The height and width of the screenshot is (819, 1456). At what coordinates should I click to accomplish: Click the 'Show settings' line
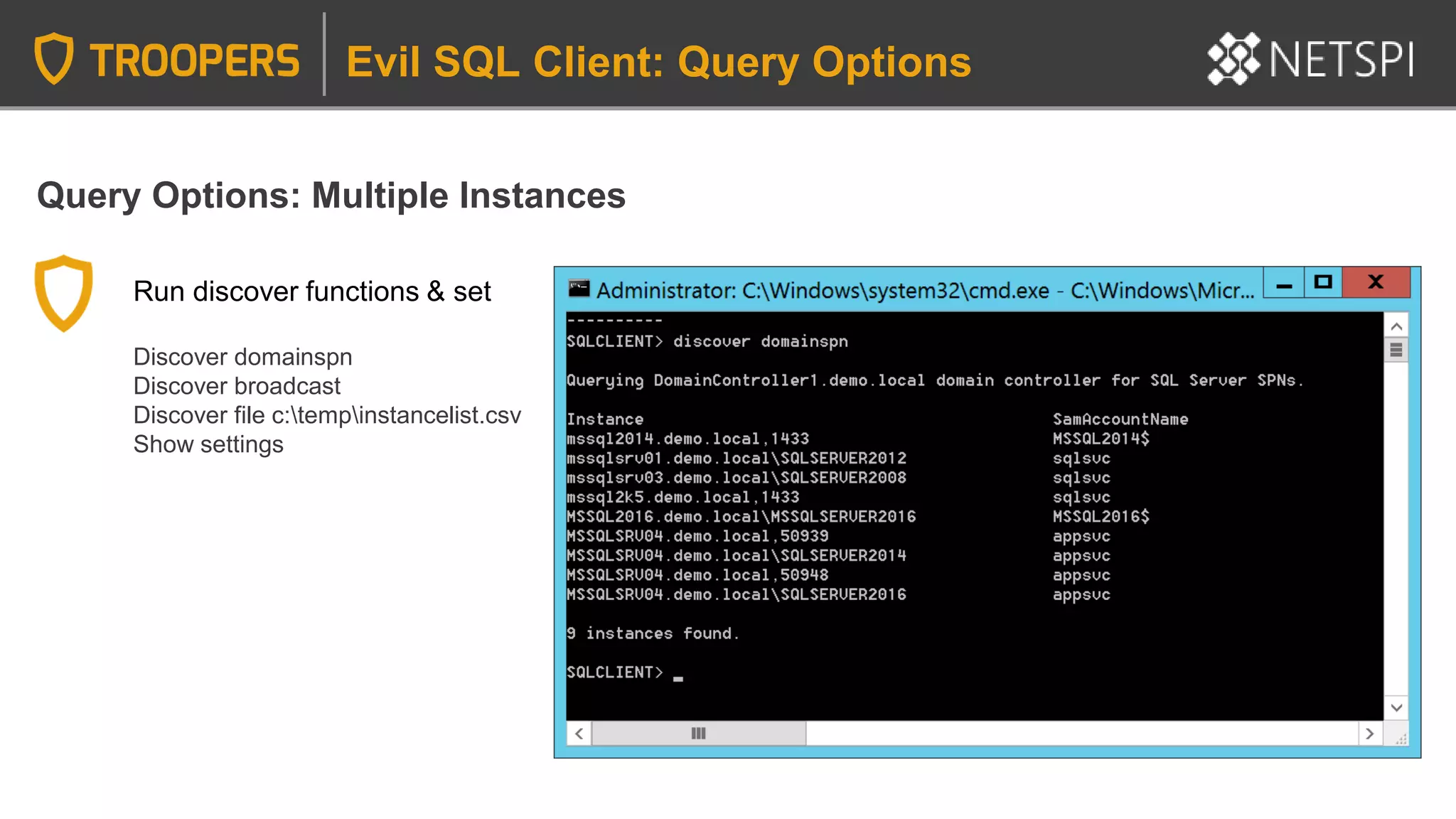pos(209,445)
